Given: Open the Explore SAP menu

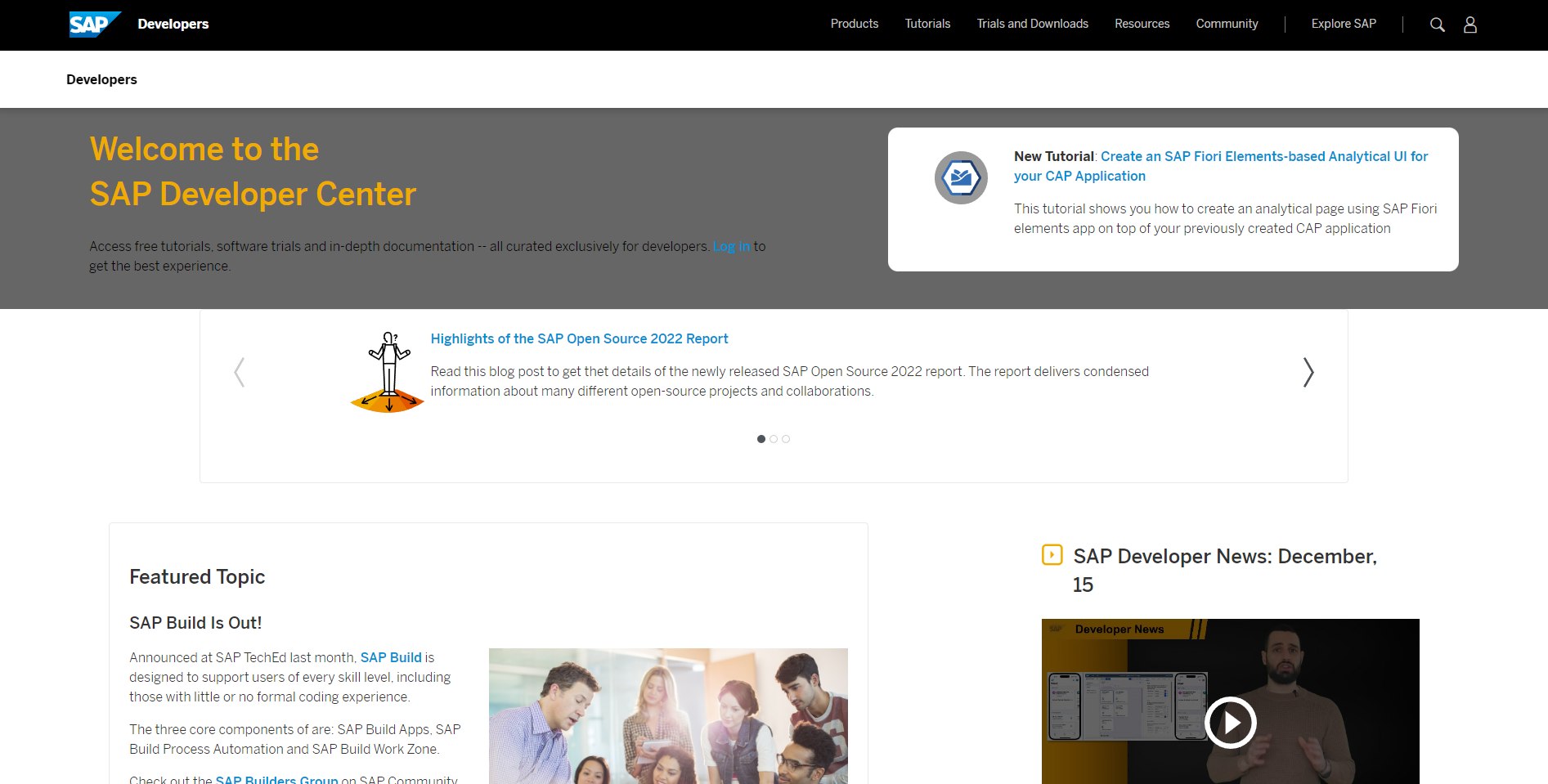Looking at the screenshot, I should (x=1344, y=24).
